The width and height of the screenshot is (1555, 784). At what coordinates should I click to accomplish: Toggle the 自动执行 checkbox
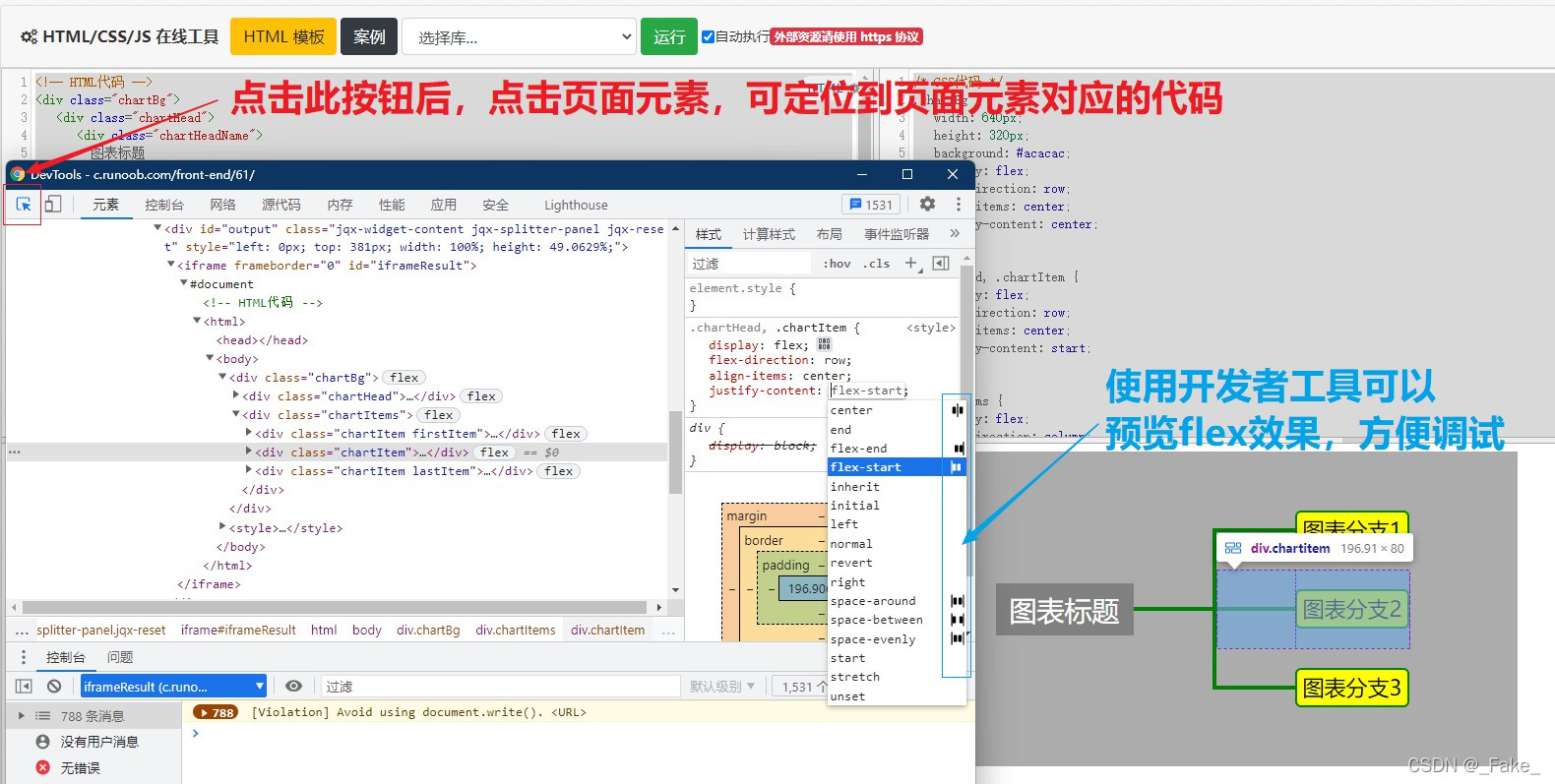(x=708, y=36)
